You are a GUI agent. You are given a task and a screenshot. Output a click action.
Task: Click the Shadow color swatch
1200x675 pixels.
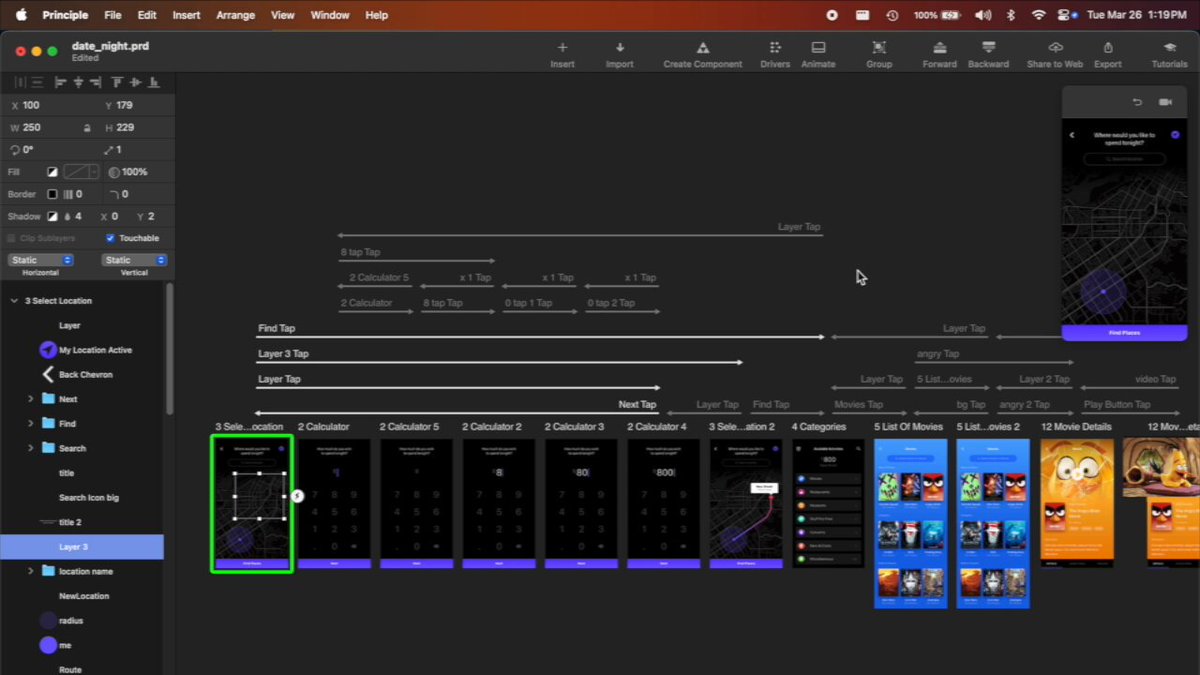52,216
